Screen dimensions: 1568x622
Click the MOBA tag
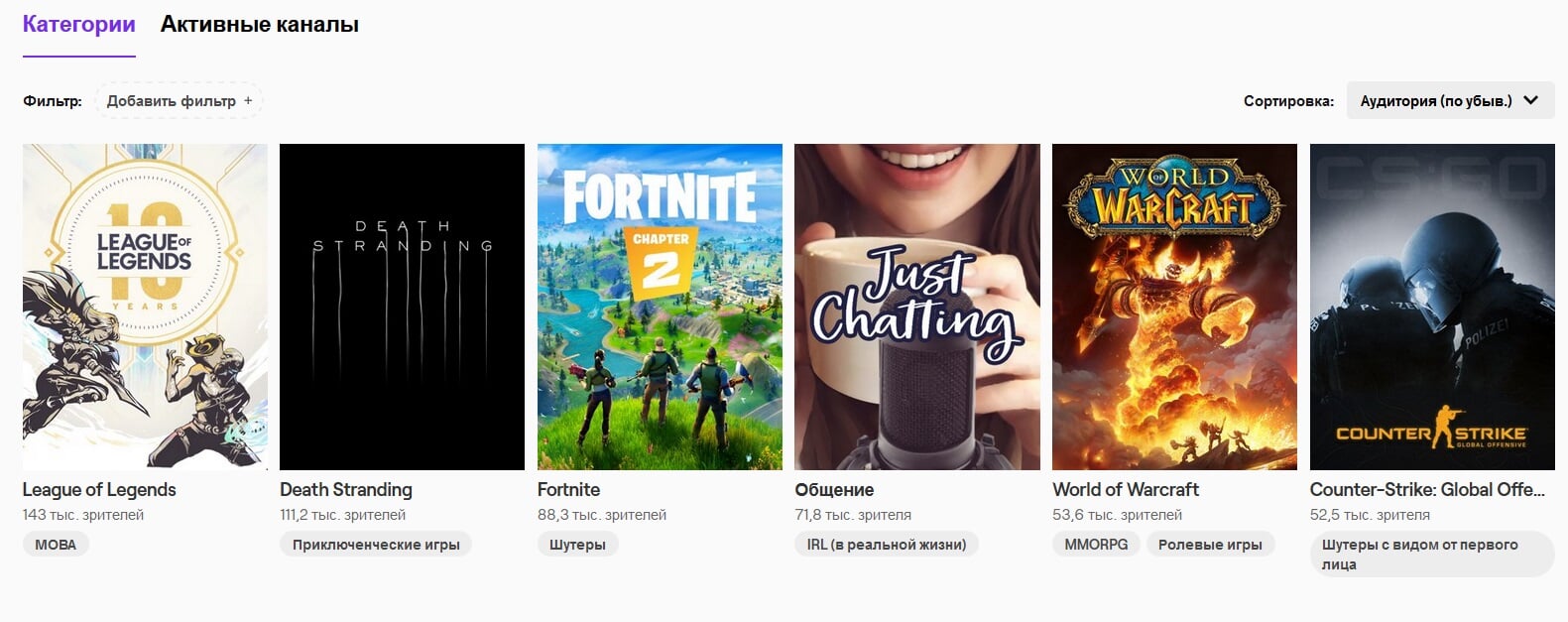point(56,545)
